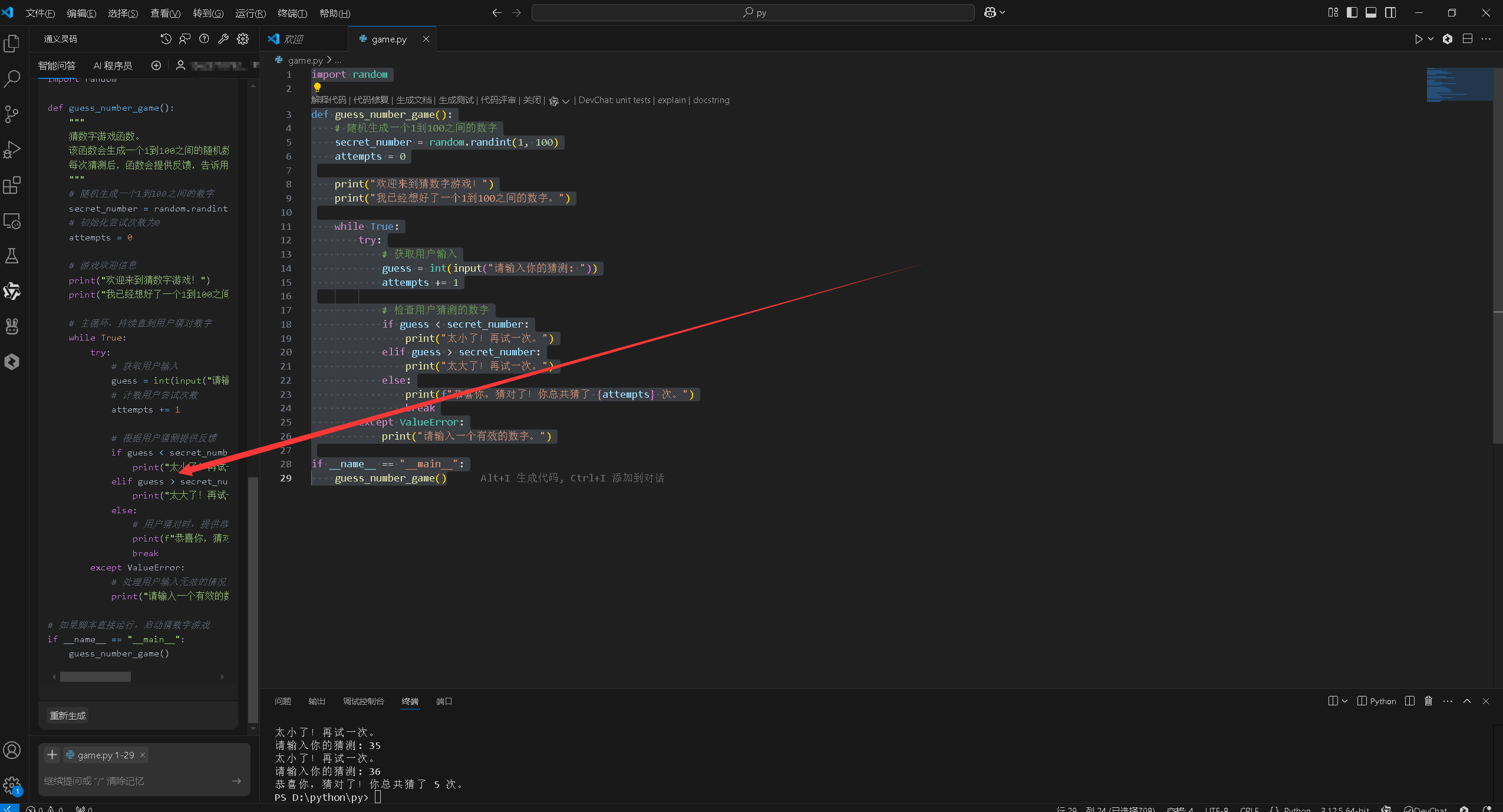
Task: Open the Explorer view in activity bar
Action: 12,44
